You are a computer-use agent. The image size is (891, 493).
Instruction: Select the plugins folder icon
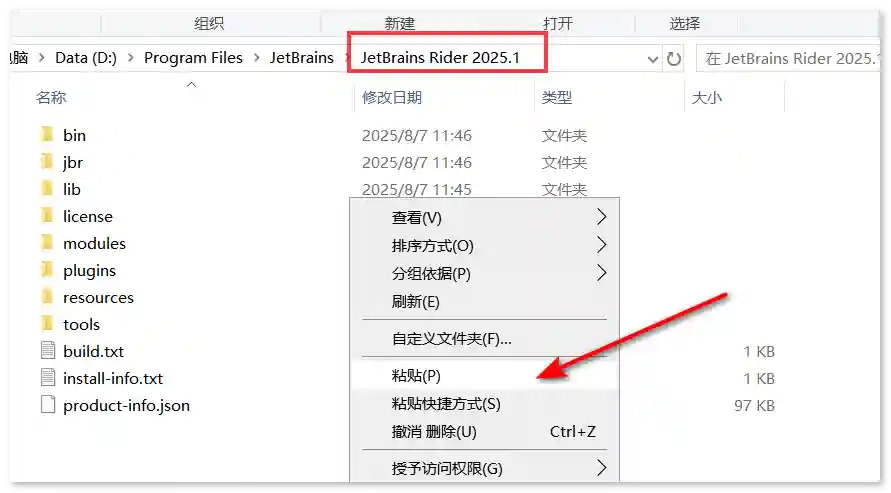coord(46,270)
